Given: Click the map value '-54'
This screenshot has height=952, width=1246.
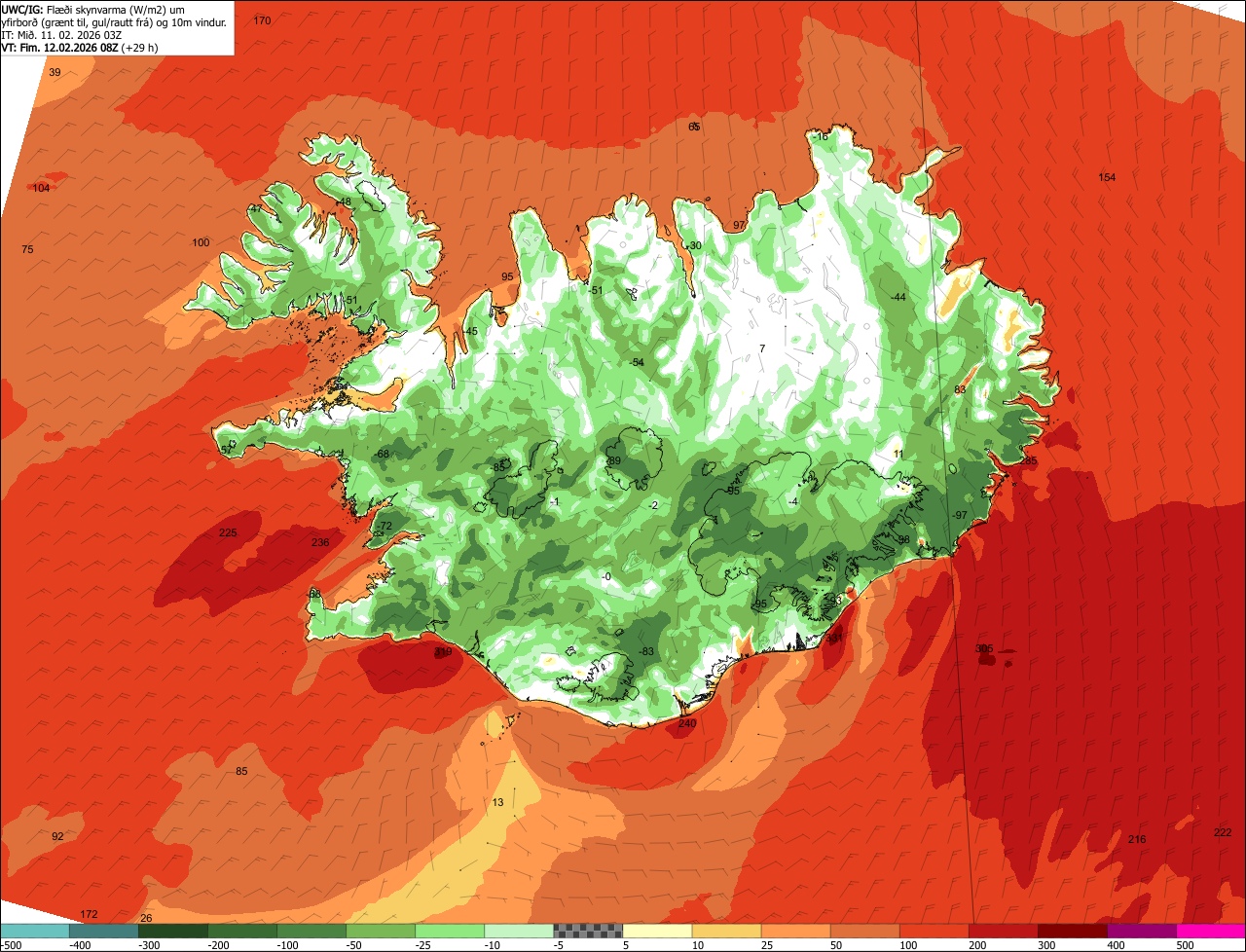Looking at the screenshot, I should 637,362.
